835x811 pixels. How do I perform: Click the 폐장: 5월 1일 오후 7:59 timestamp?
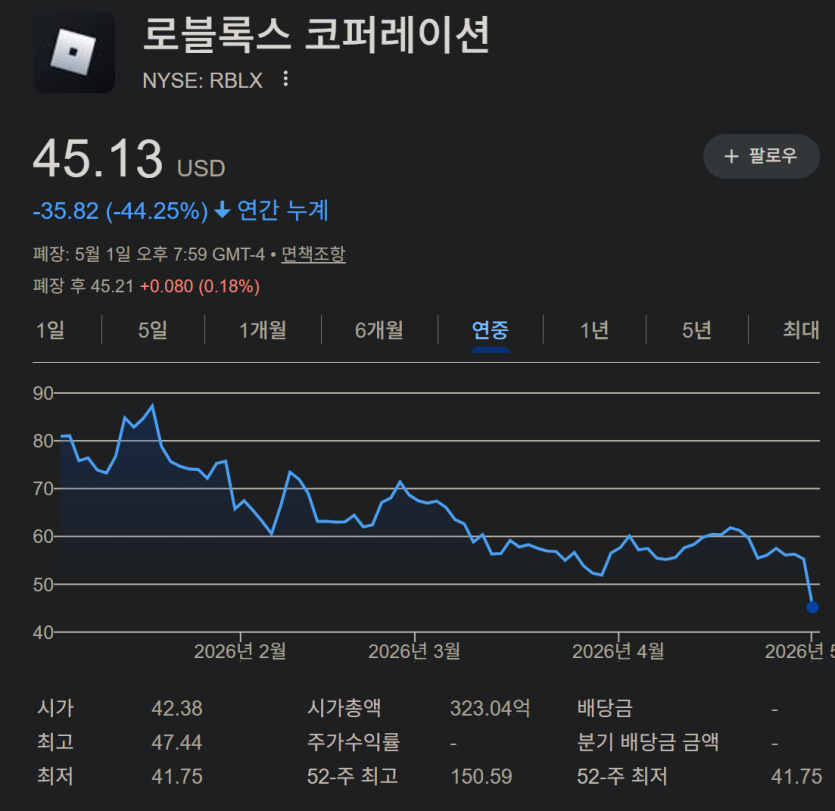pyautogui.click(x=149, y=254)
